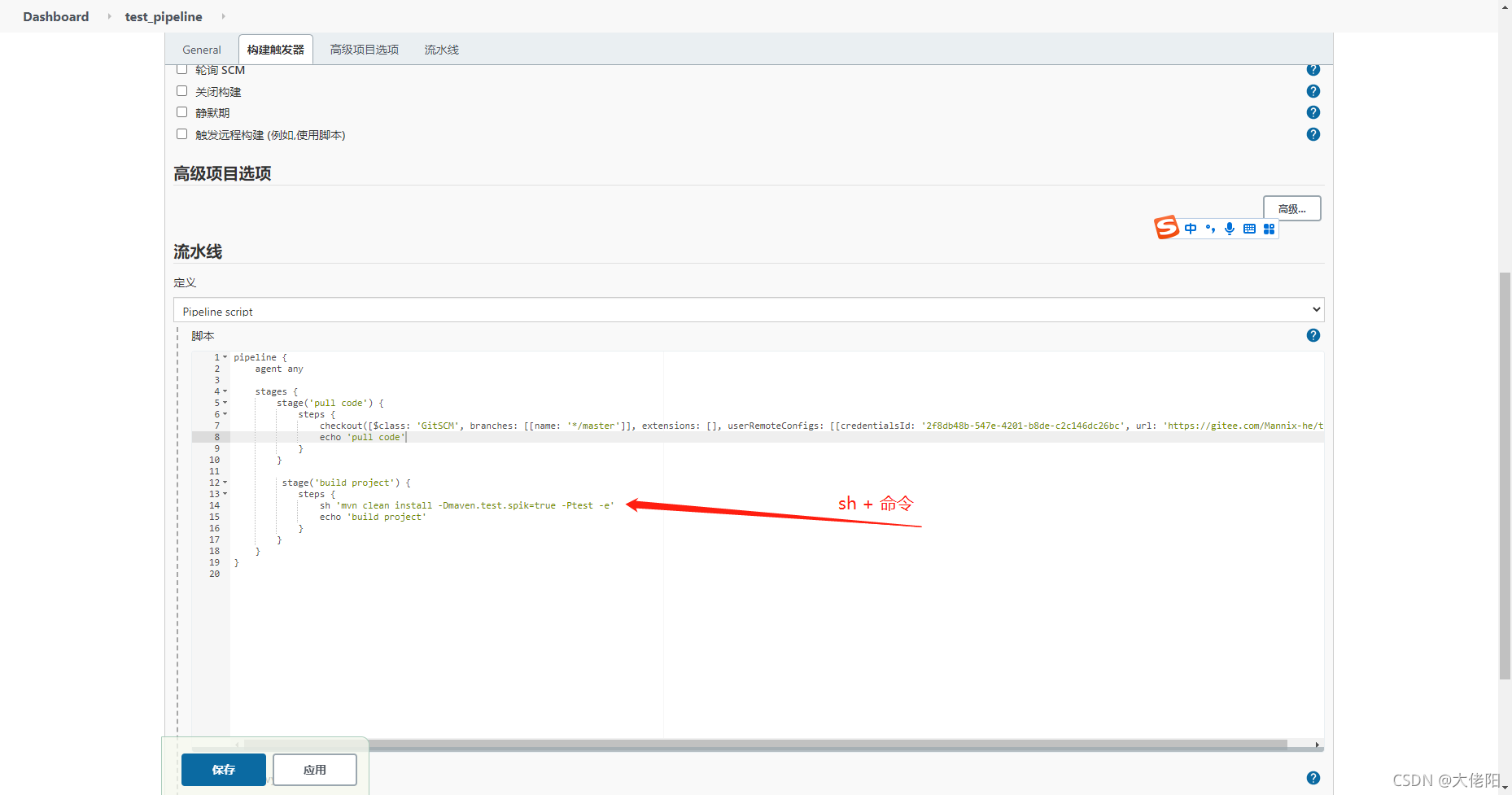This screenshot has height=795, width=1512.
Task: Switch to the 高级项目选项 tab
Action: [x=365, y=50]
